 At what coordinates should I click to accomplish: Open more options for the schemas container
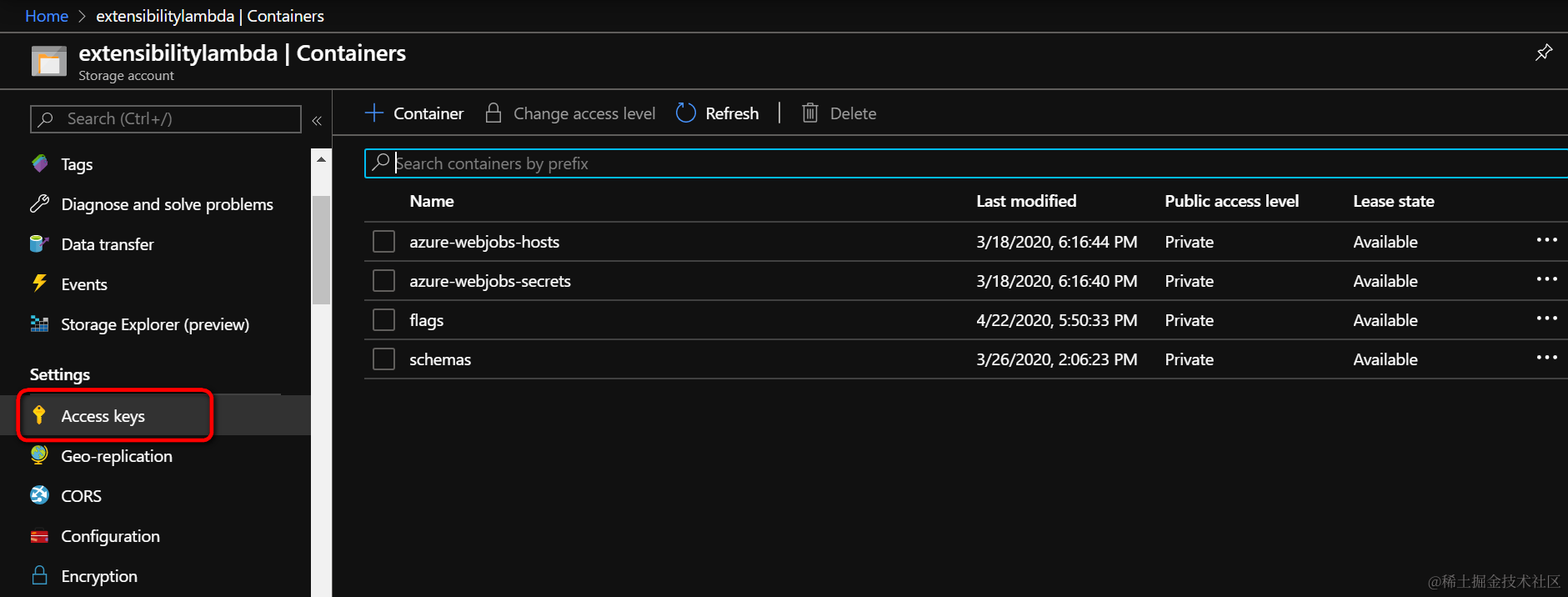[x=1547, y=358]
